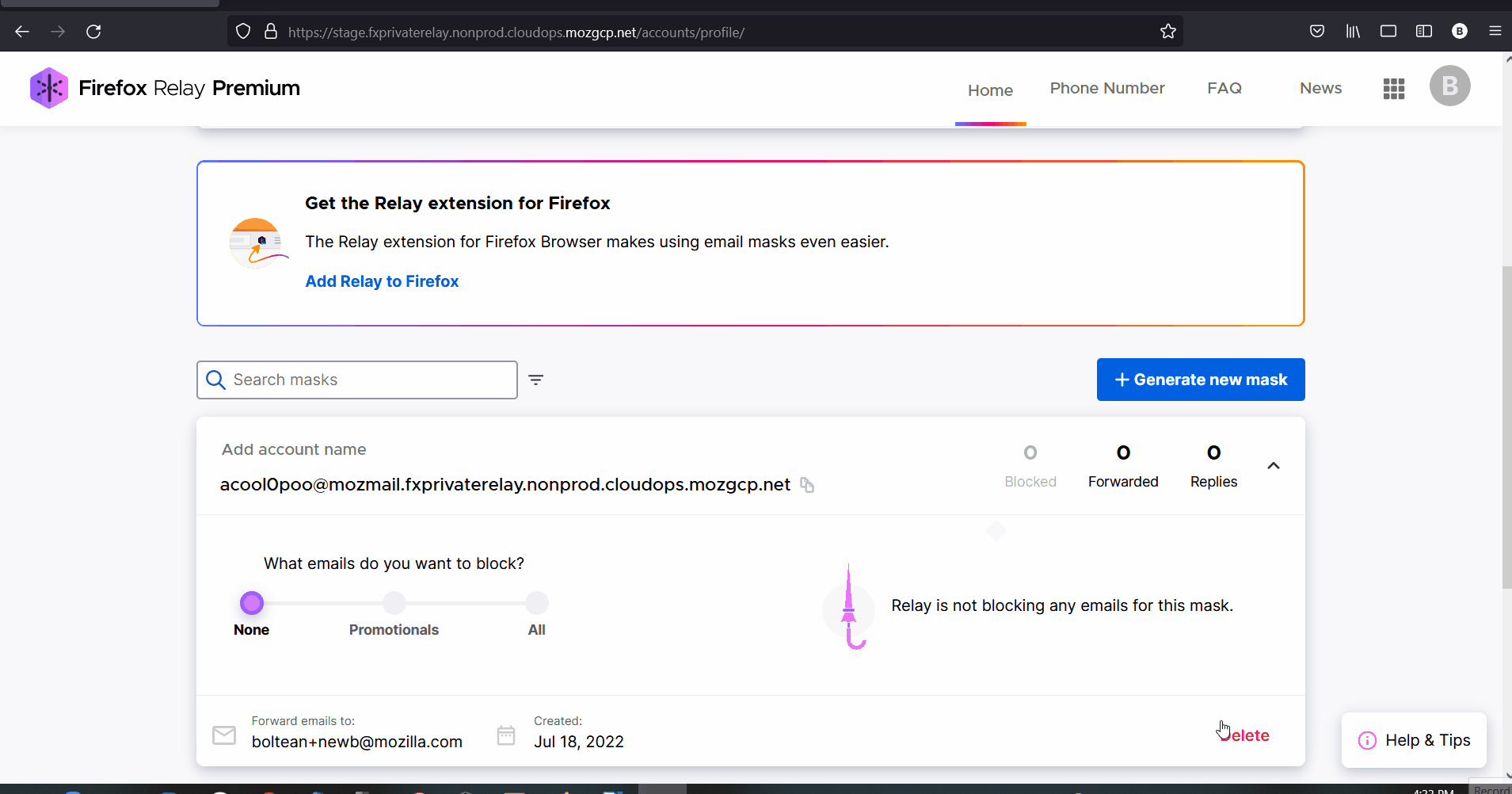This screenshot has height=794, width=1512.
Task: Click the Help & Tips info icon
Action: [1368, 740]
